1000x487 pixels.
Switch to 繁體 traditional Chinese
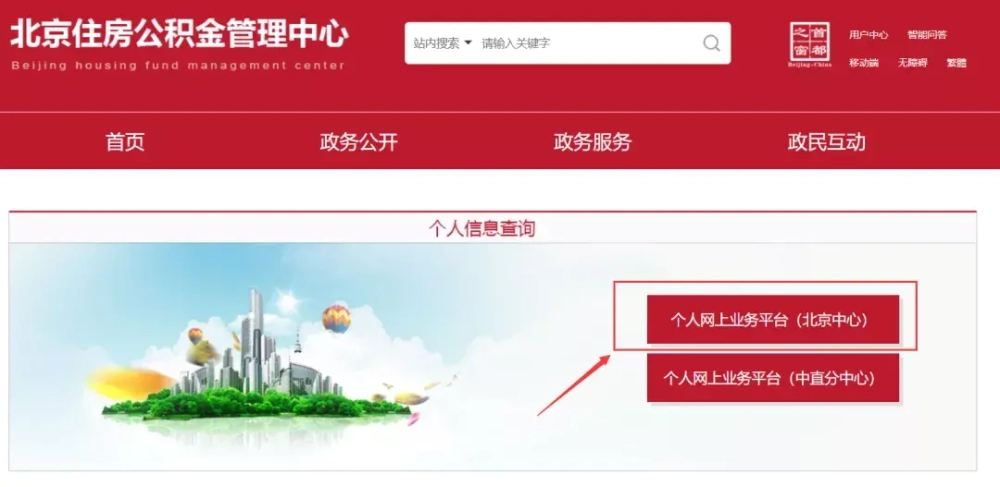(x=956, y=62)
